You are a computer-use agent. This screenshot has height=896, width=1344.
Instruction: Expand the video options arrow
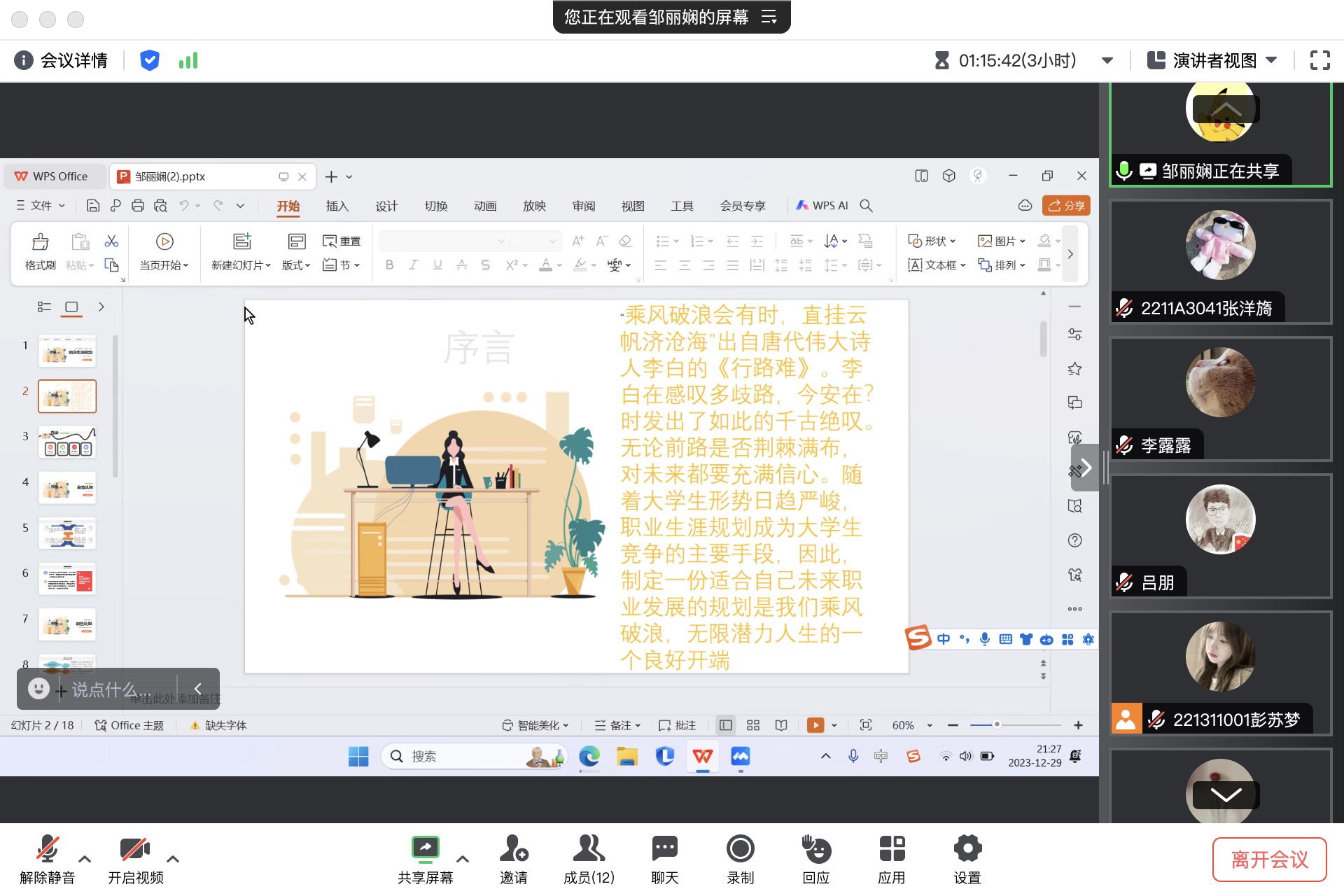[173, 859]
